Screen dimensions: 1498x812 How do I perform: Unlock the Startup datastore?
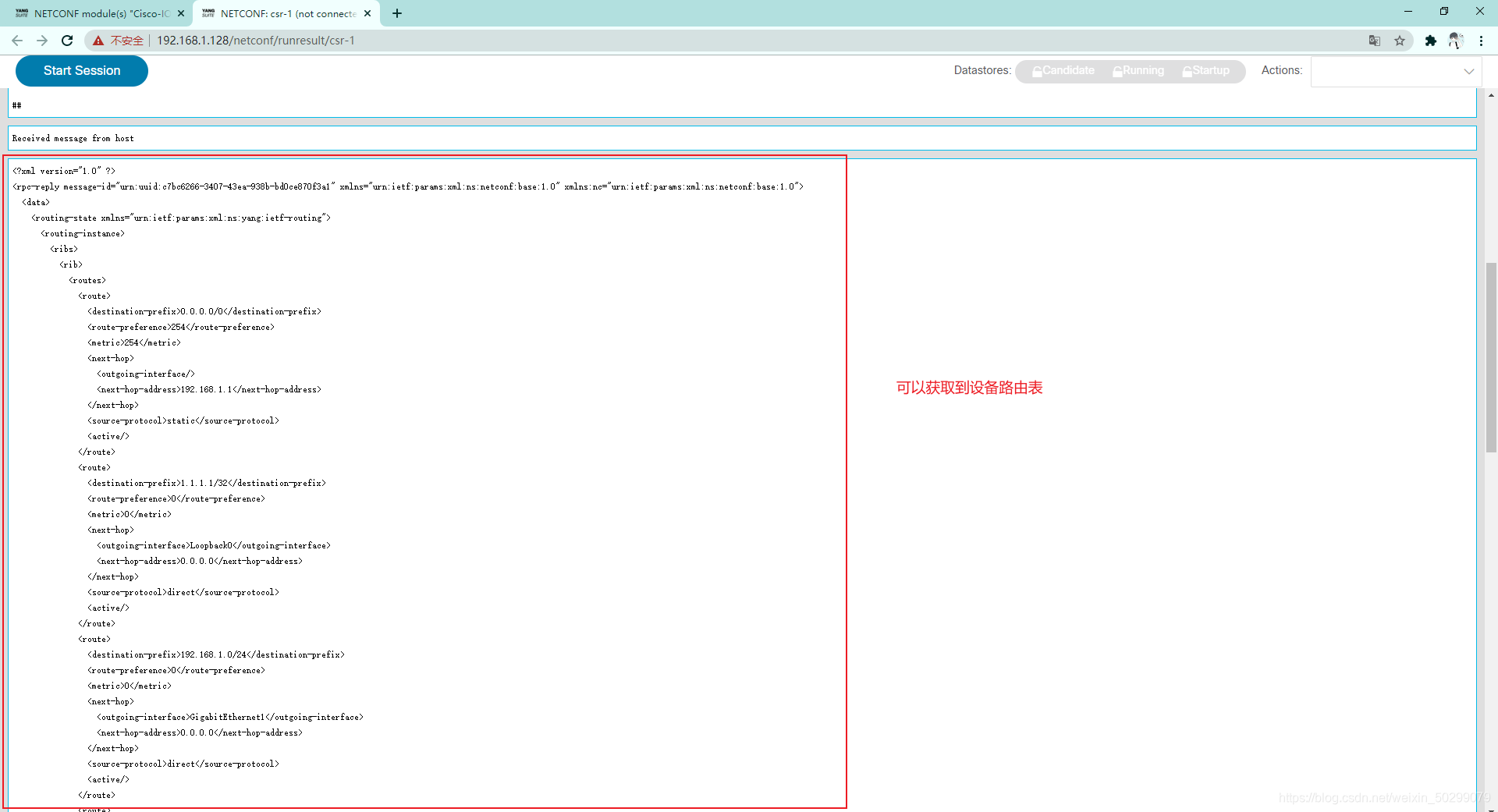pyautogui.click(x=1205, y=71)
